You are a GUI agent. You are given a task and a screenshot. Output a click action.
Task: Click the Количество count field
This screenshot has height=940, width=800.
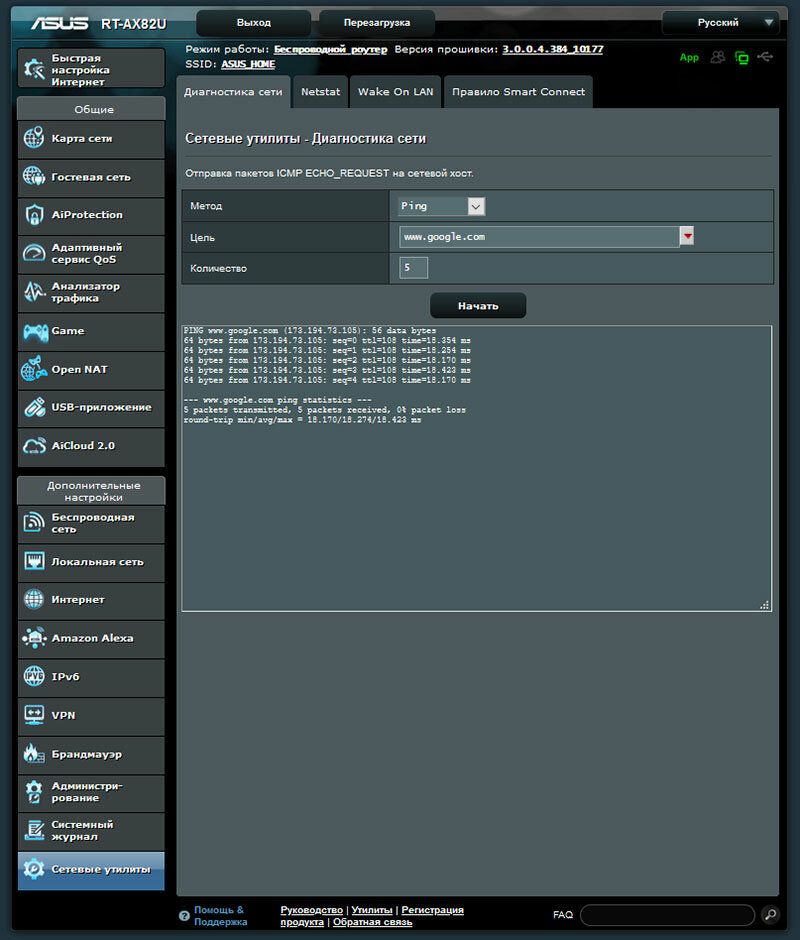point(414,267)
